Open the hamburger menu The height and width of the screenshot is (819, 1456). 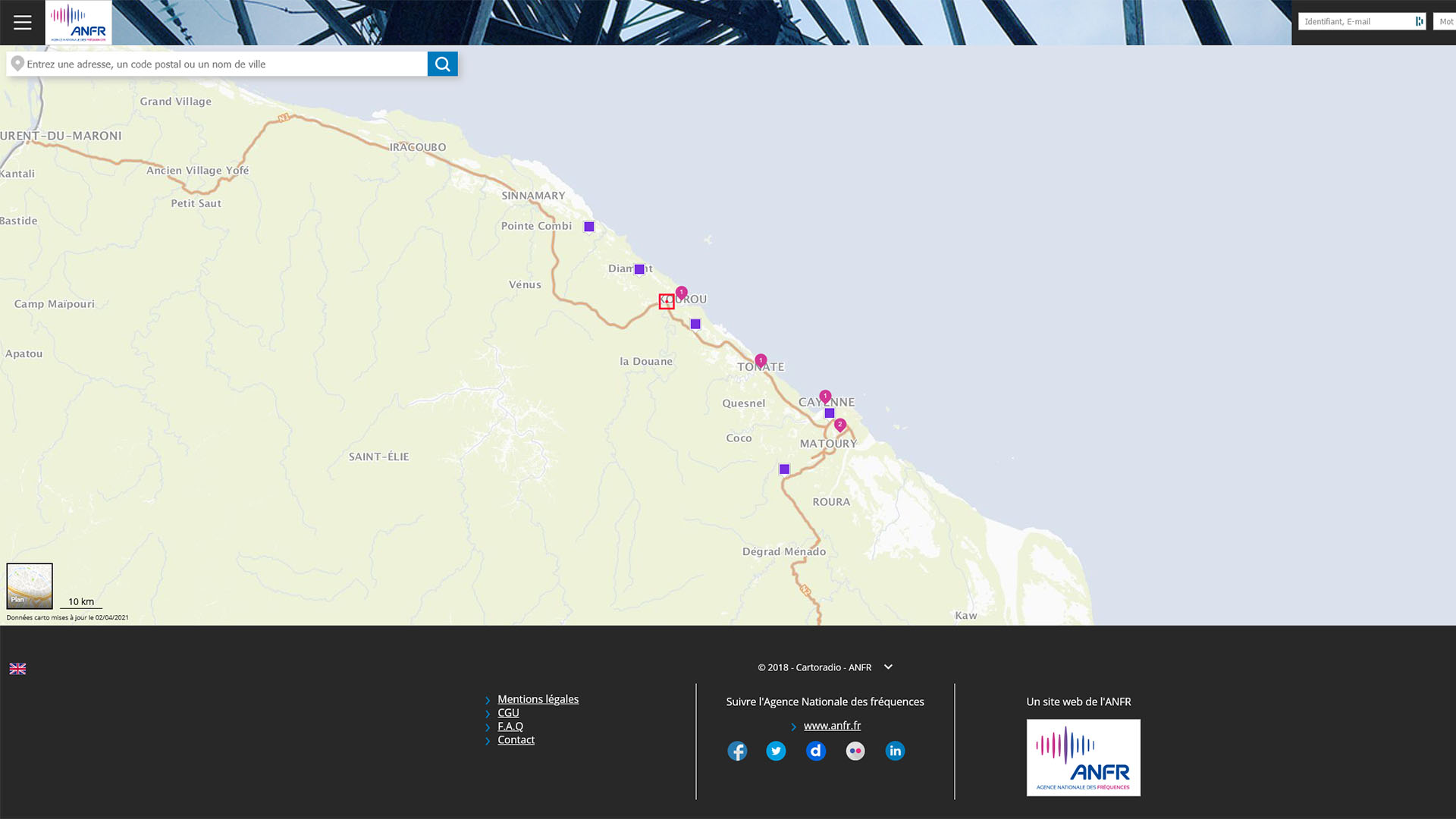(x=22, y=22)
